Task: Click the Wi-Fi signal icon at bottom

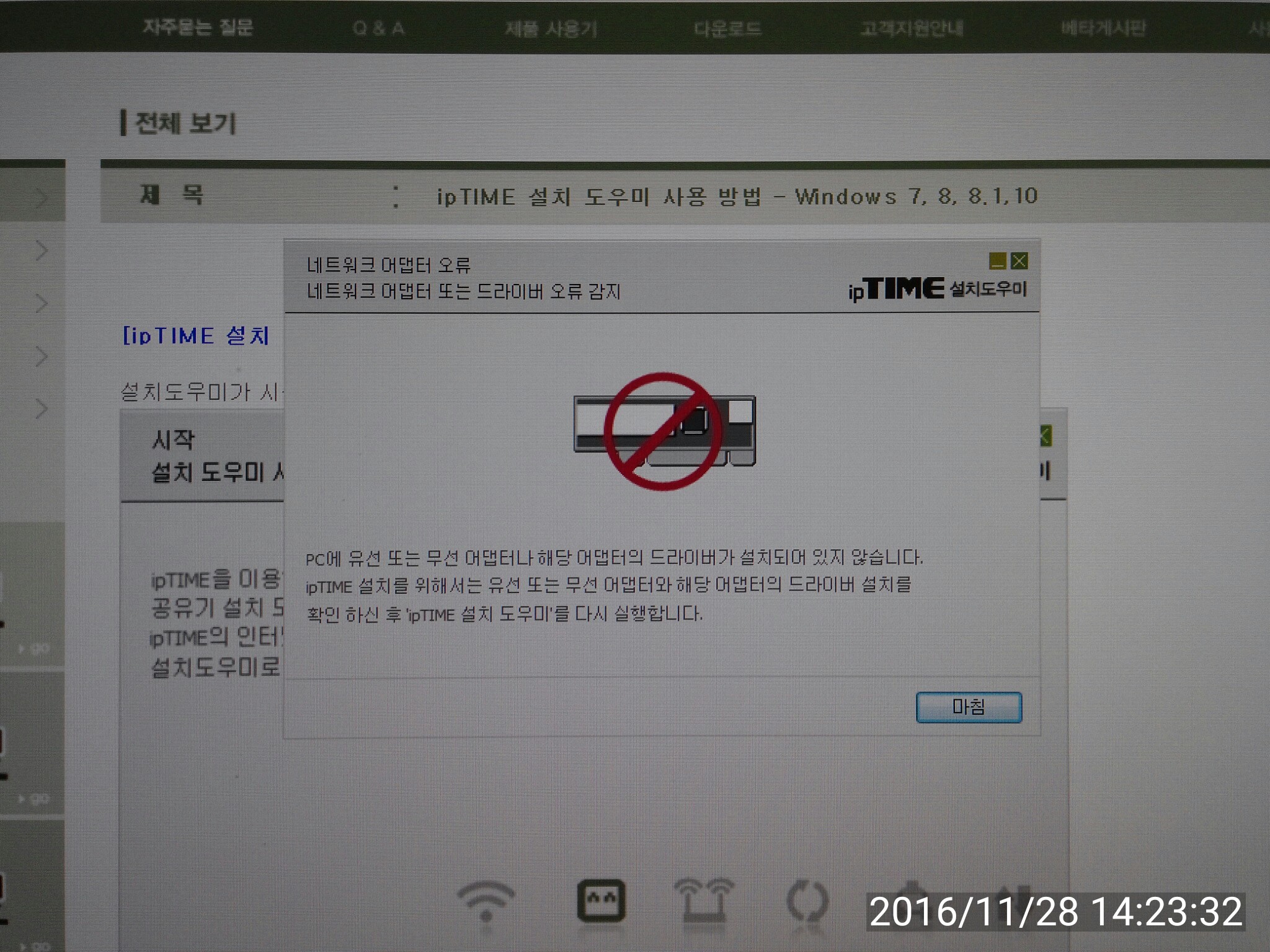Action: pyautogui.click(x=486, y=902)
